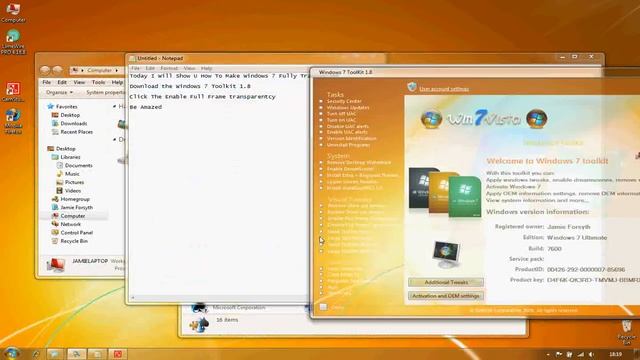
Task: Open the CamStudio desktop shortcut
Action: coord(13,92)
